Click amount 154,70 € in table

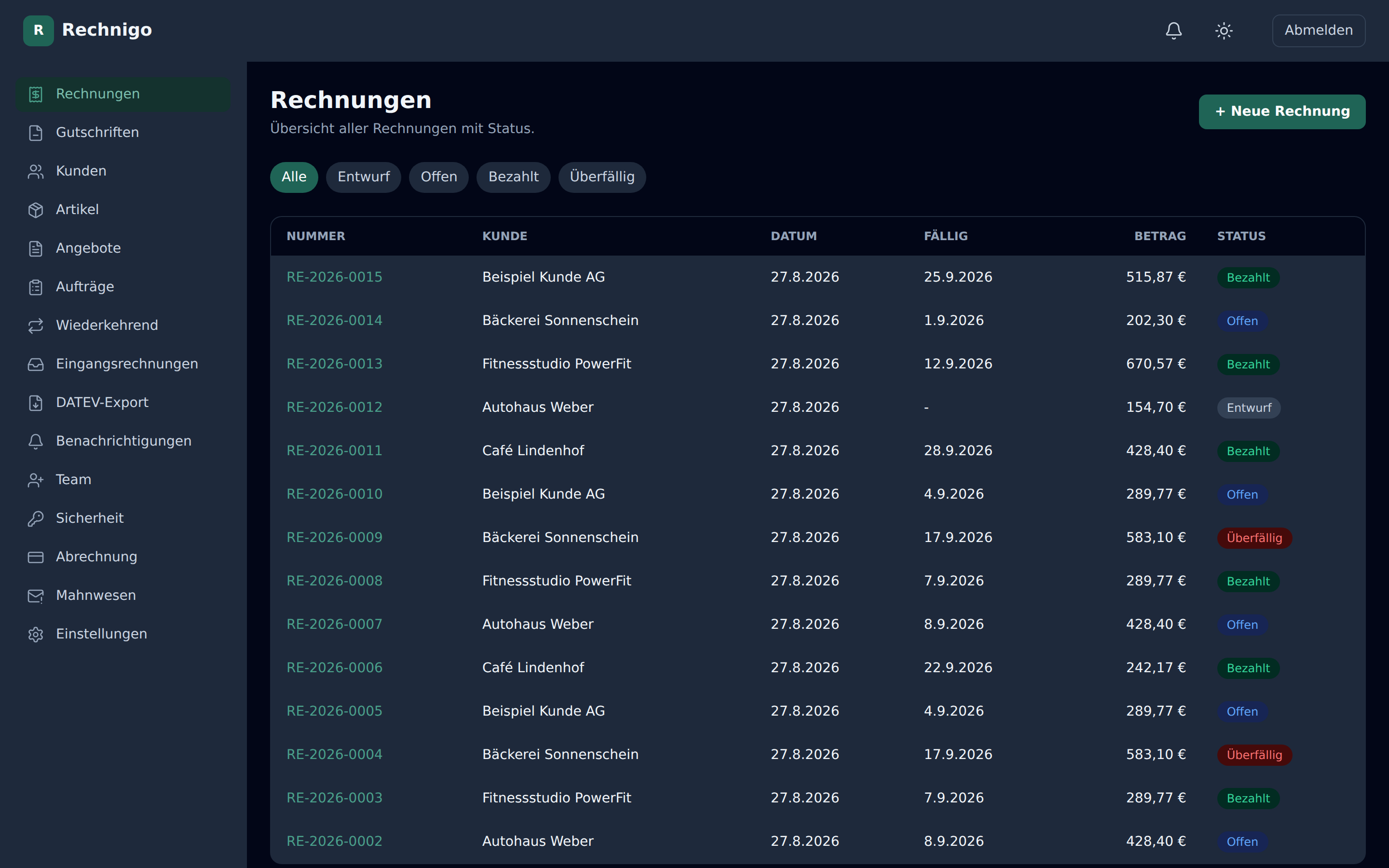pos(1156,407)
